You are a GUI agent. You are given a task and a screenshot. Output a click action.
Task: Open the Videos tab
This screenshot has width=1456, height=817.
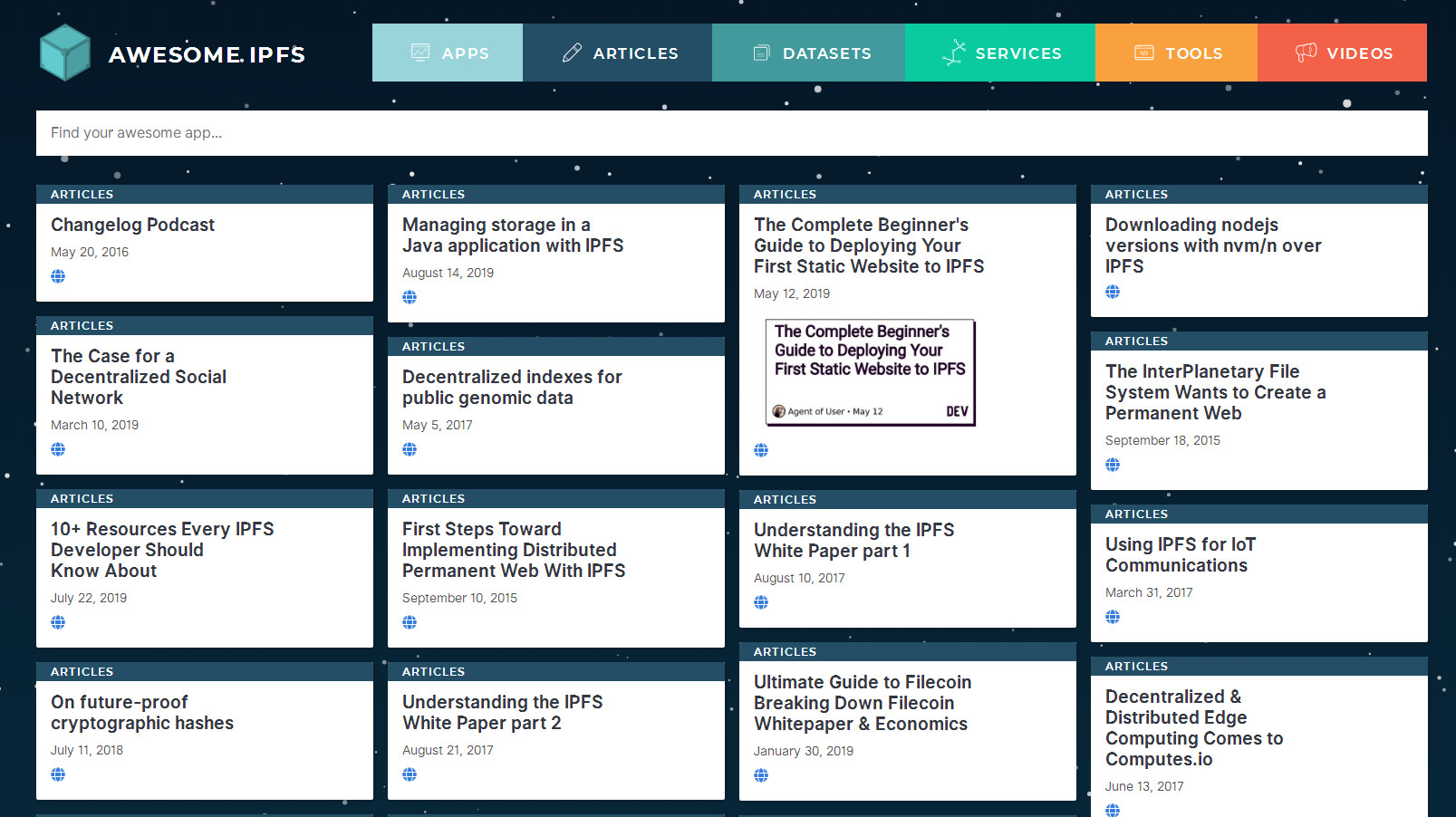pos(1342,53)
